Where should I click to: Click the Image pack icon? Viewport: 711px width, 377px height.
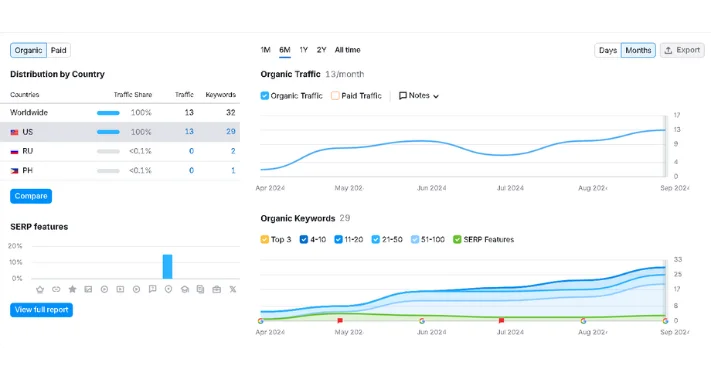(88, 289)
